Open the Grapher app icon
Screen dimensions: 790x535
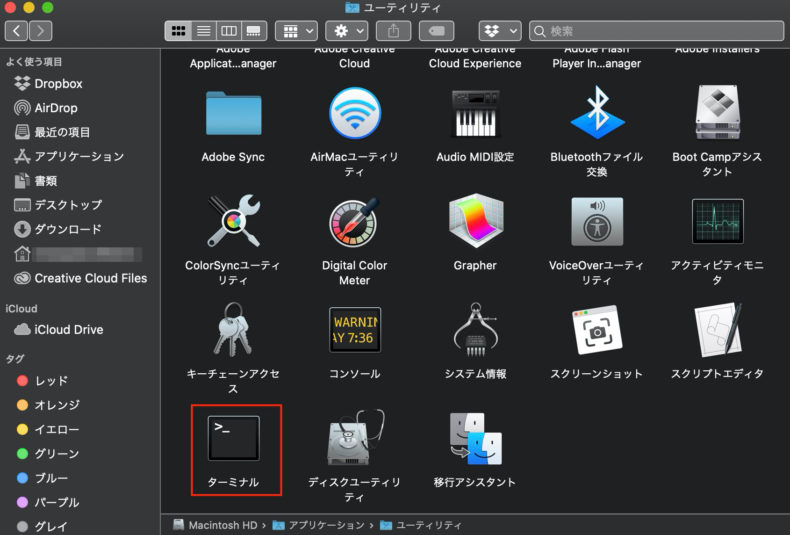(x=476, y=221)
